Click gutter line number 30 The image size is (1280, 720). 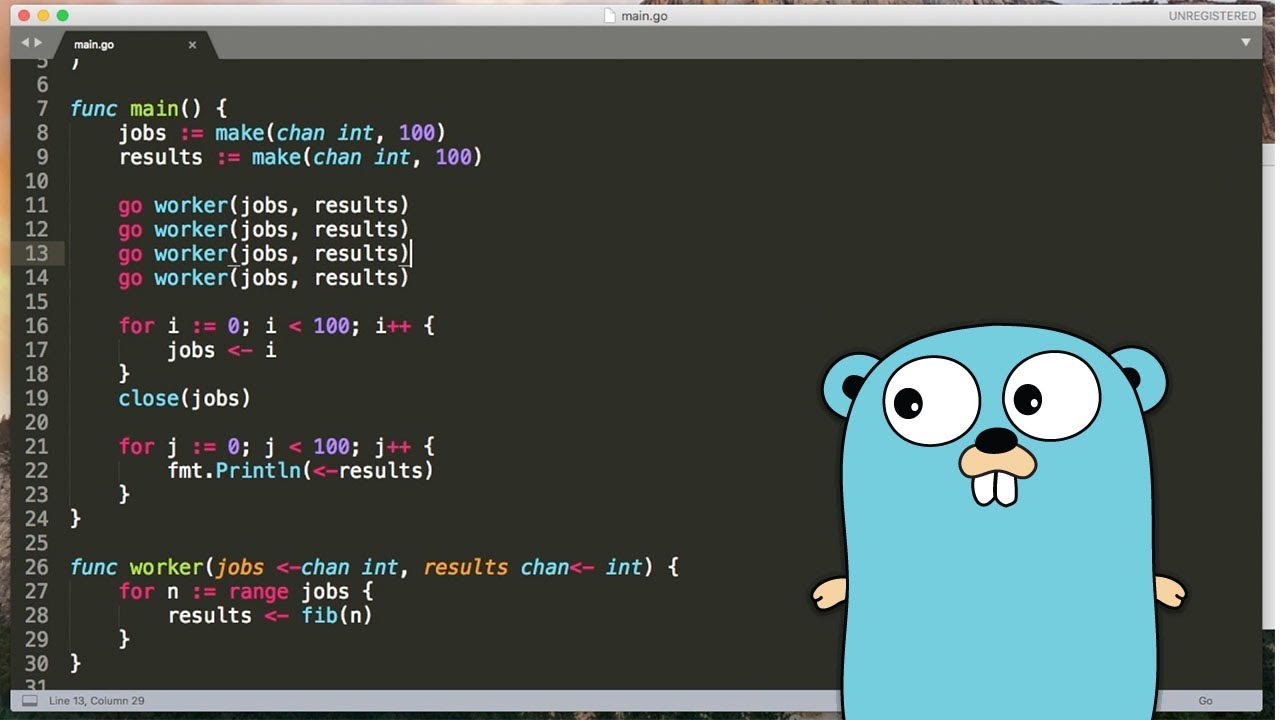click(x=36, y=663)
